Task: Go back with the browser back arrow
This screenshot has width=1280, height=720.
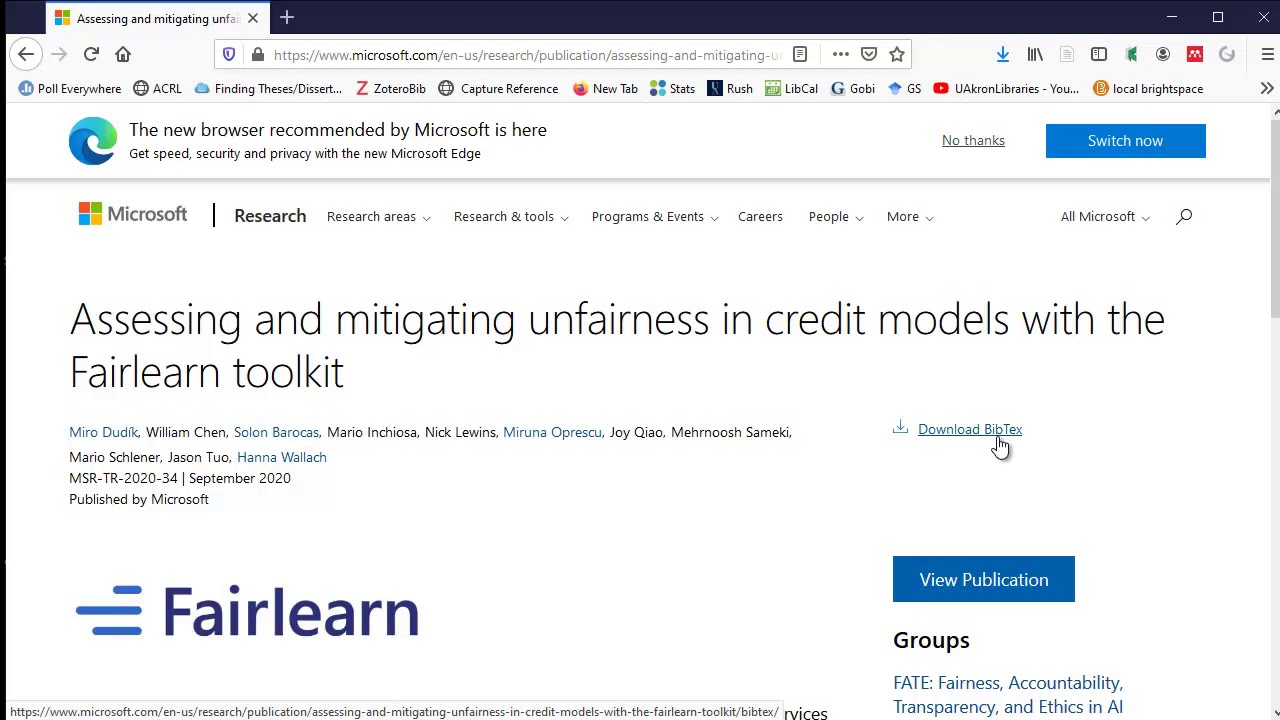Action: coord(26,54)
